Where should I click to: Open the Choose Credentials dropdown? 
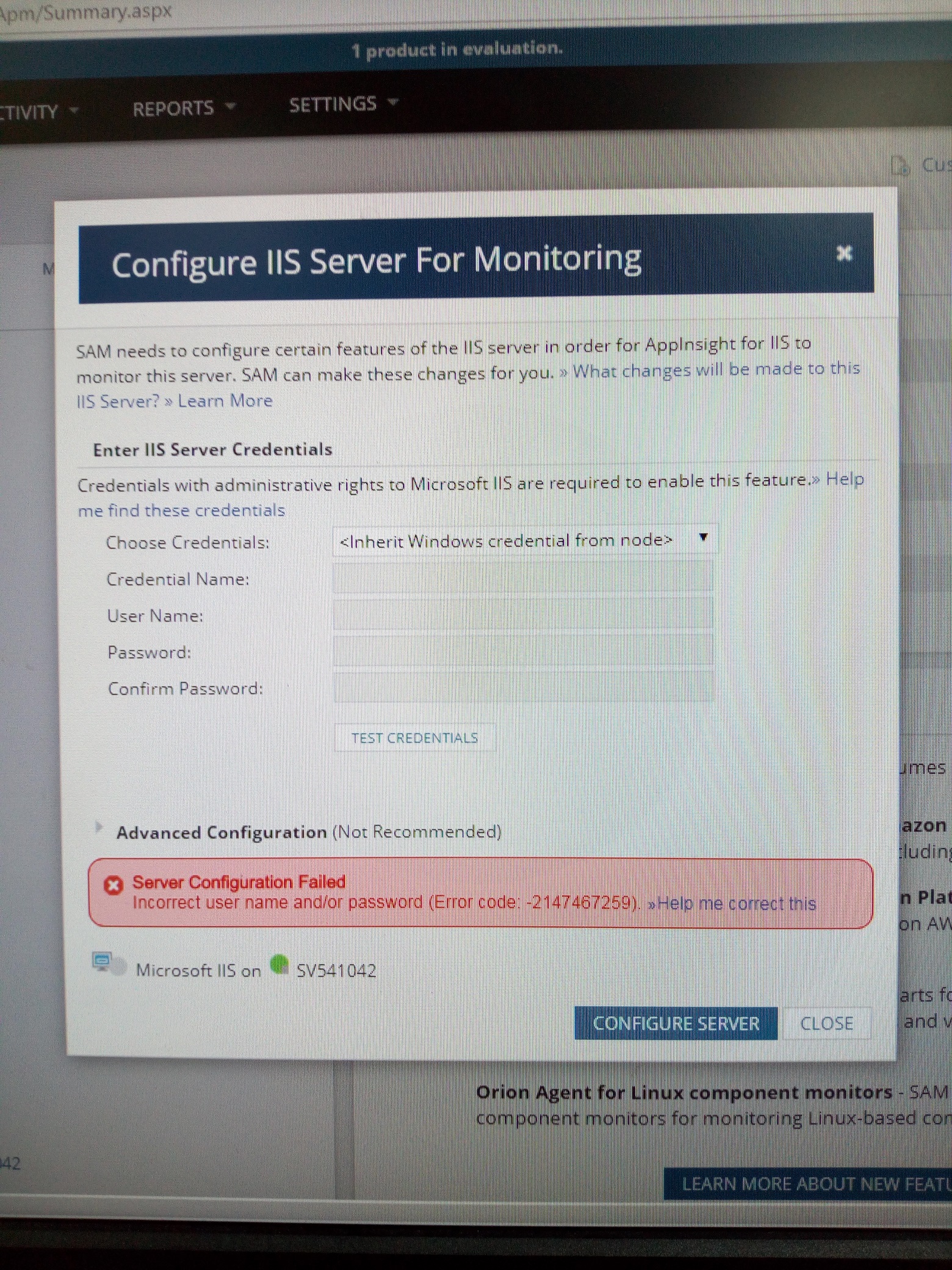coord(525,540)
